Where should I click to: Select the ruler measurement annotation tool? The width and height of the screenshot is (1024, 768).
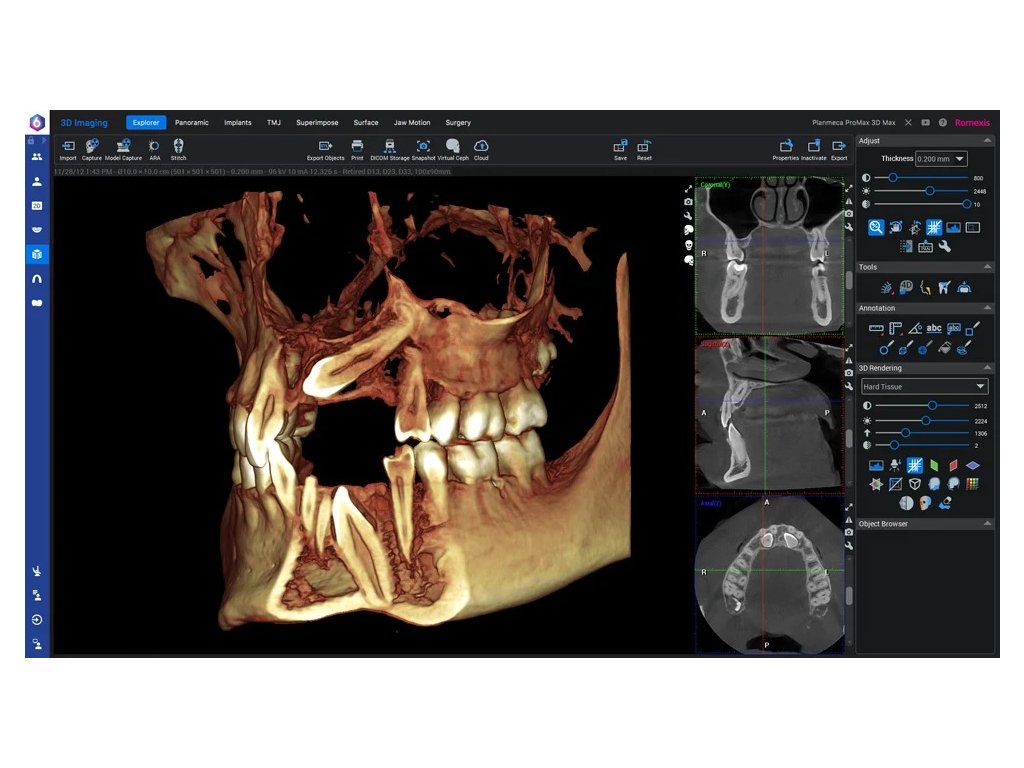tap(876, 328)
